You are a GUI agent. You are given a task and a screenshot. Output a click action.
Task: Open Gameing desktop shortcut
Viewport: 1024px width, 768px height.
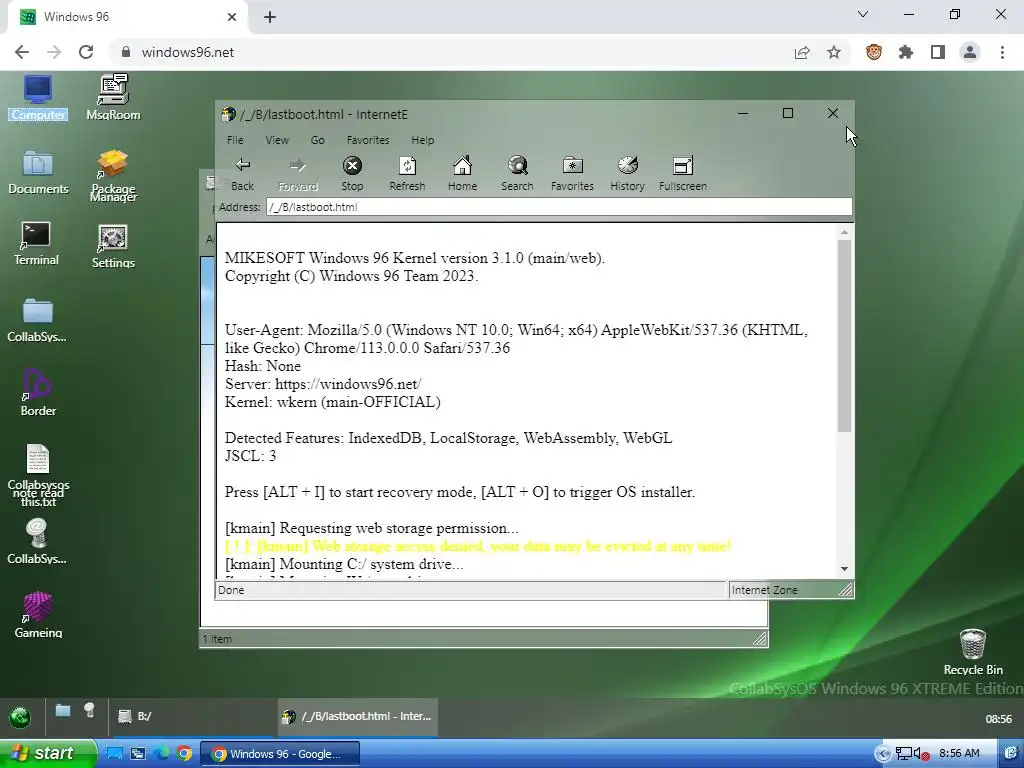point(38,615)
